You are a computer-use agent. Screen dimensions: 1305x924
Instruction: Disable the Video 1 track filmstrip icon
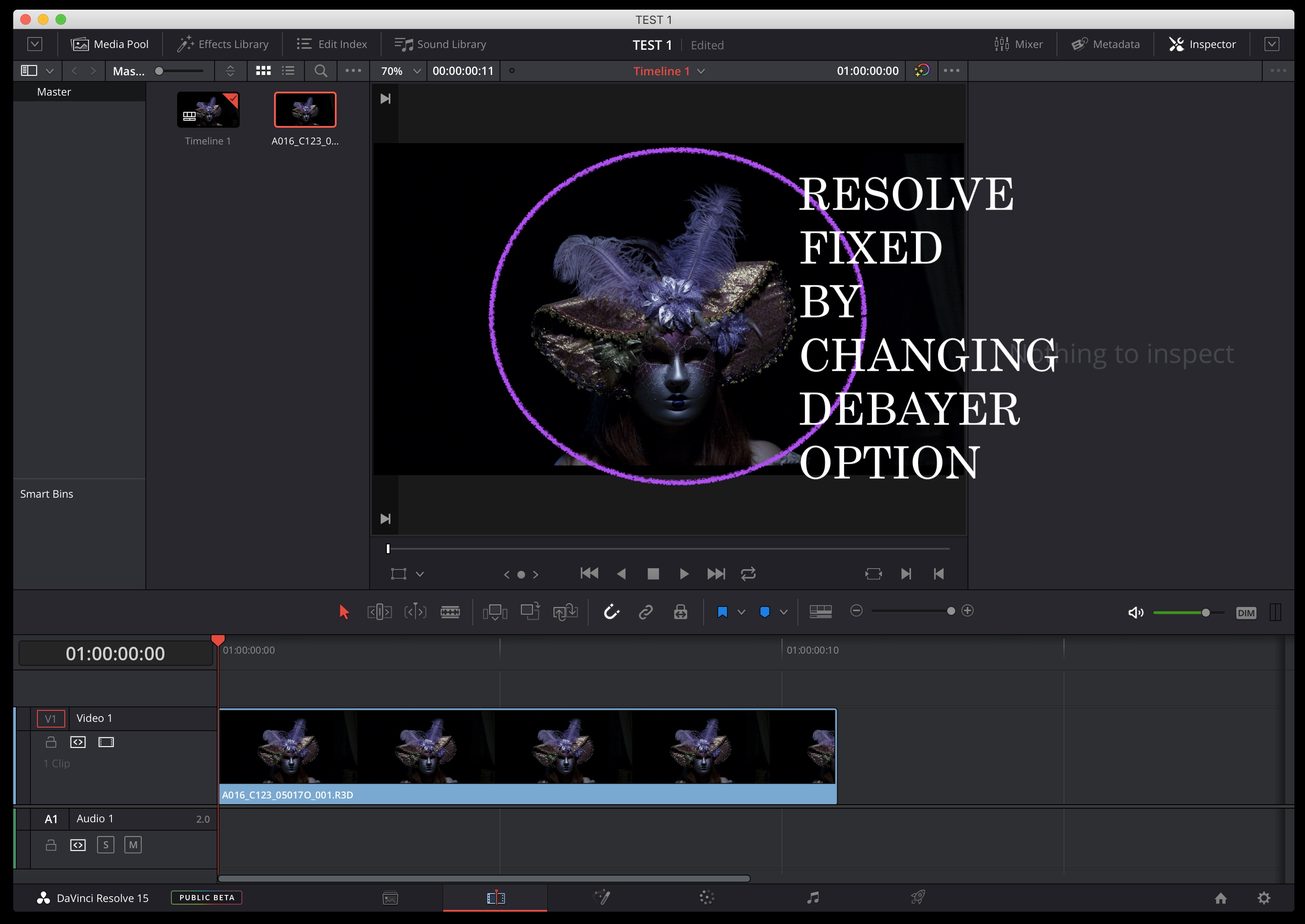click(106, 742)
